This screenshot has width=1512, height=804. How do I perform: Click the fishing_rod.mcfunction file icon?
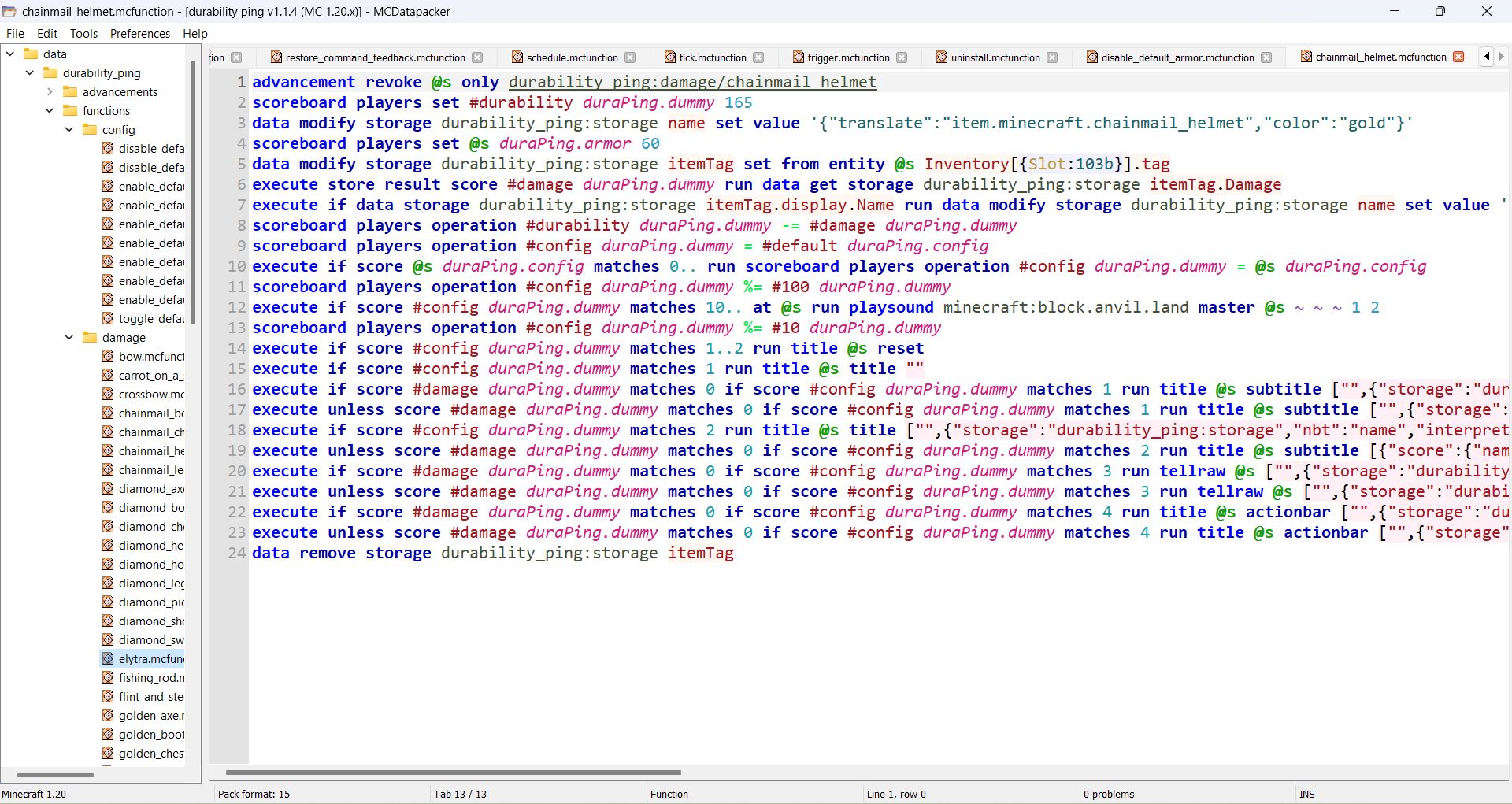pyautogui.click(x=108, y=677)
